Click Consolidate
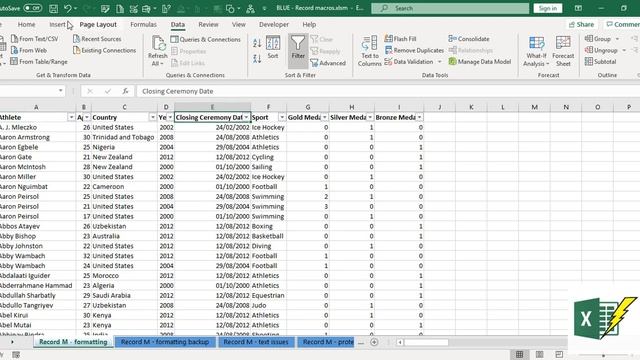The image size is (640, 360). (469, 39)
